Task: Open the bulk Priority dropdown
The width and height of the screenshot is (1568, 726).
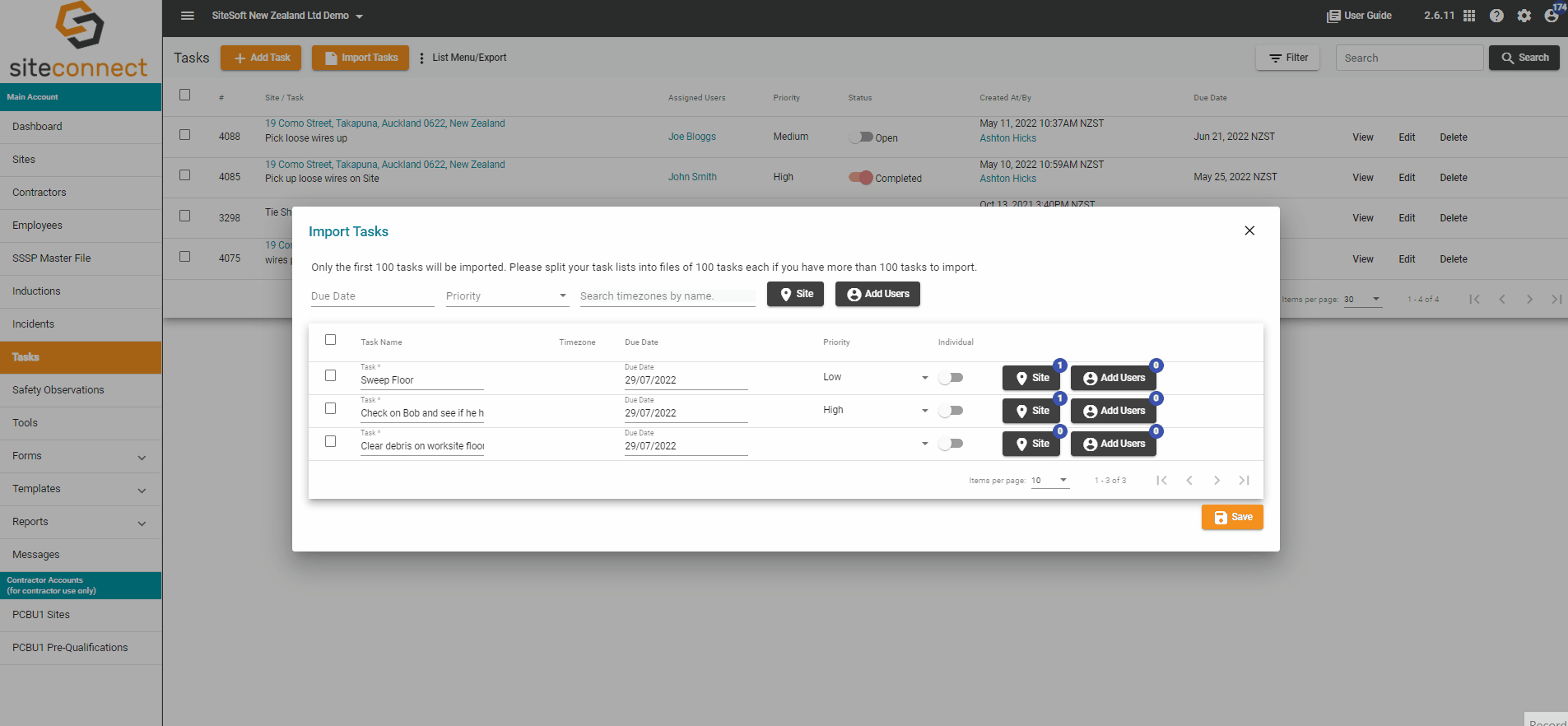Action: (507, 296)
